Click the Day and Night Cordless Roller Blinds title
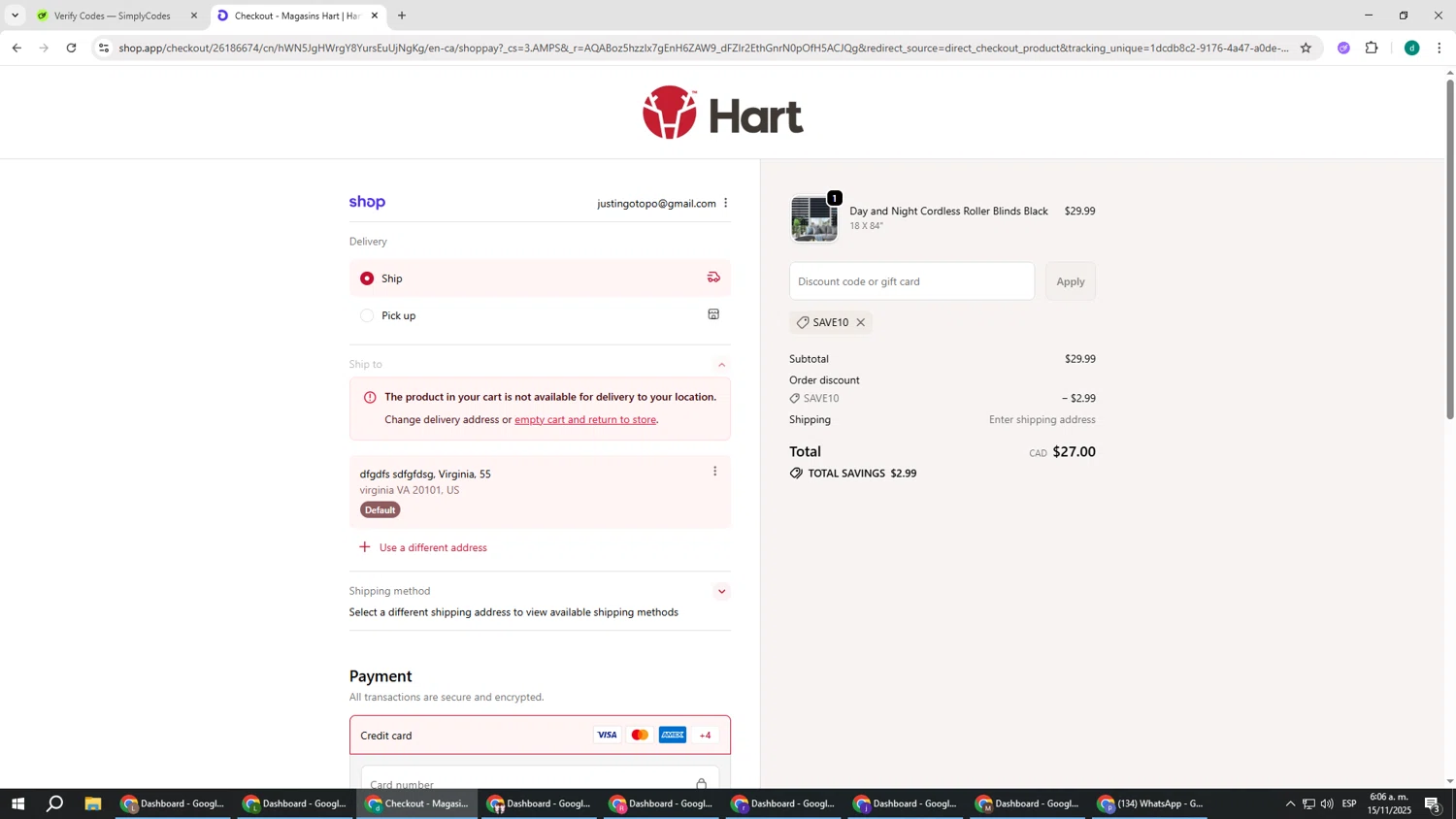1456x819 pixels. coord(948,212)
